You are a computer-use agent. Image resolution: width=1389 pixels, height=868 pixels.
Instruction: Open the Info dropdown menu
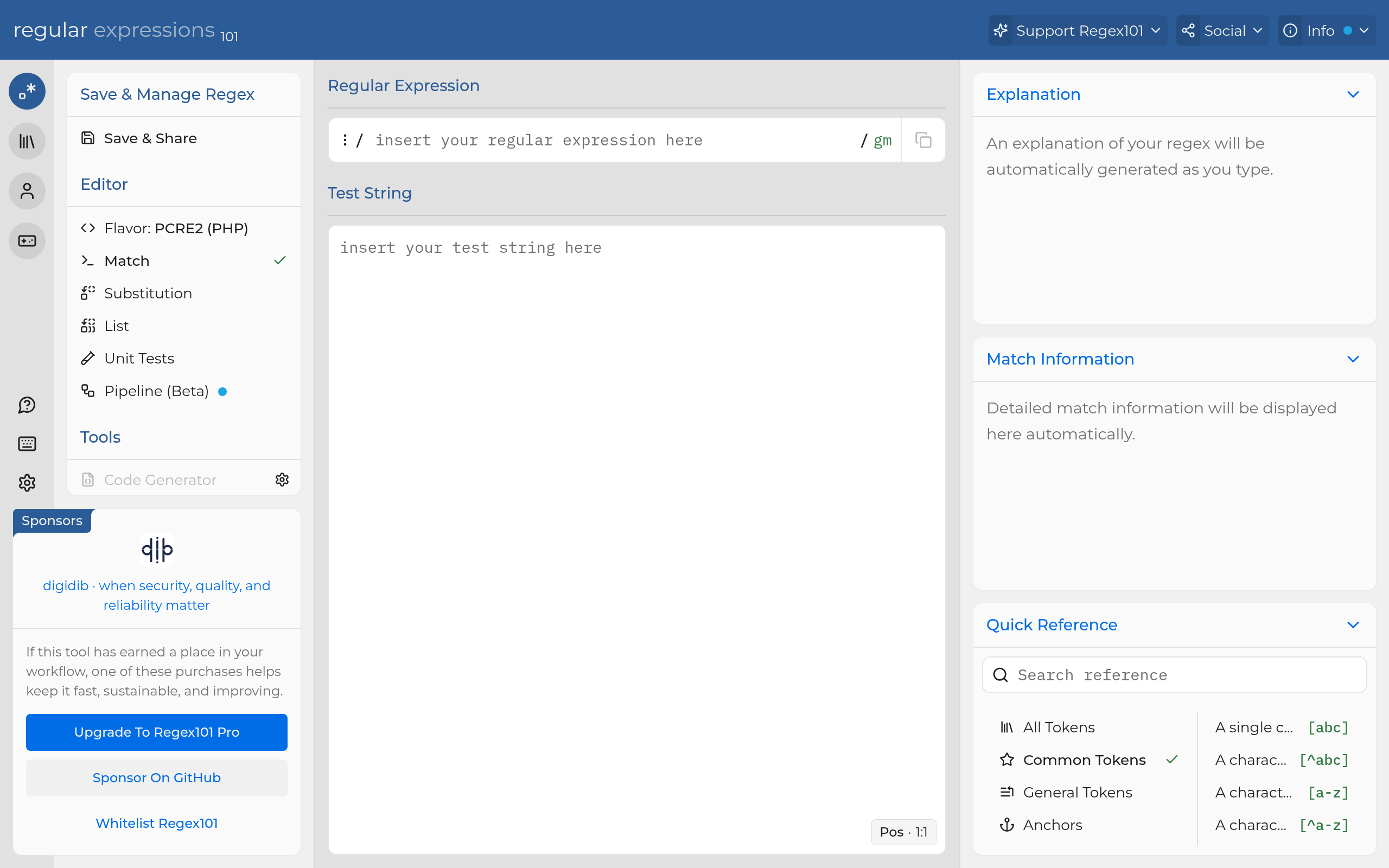click(x=1327, y=30)
